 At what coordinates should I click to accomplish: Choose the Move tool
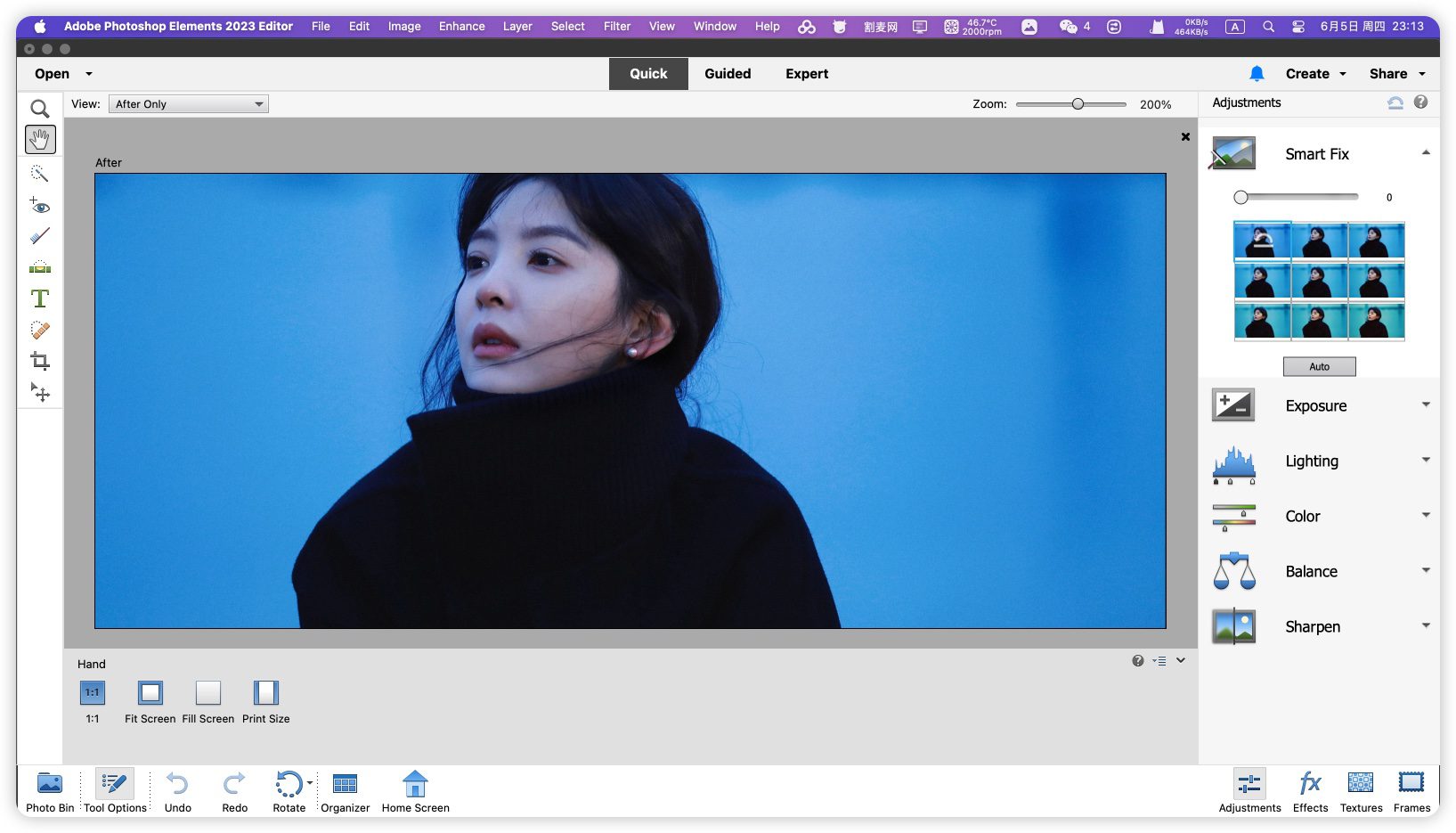40,392
